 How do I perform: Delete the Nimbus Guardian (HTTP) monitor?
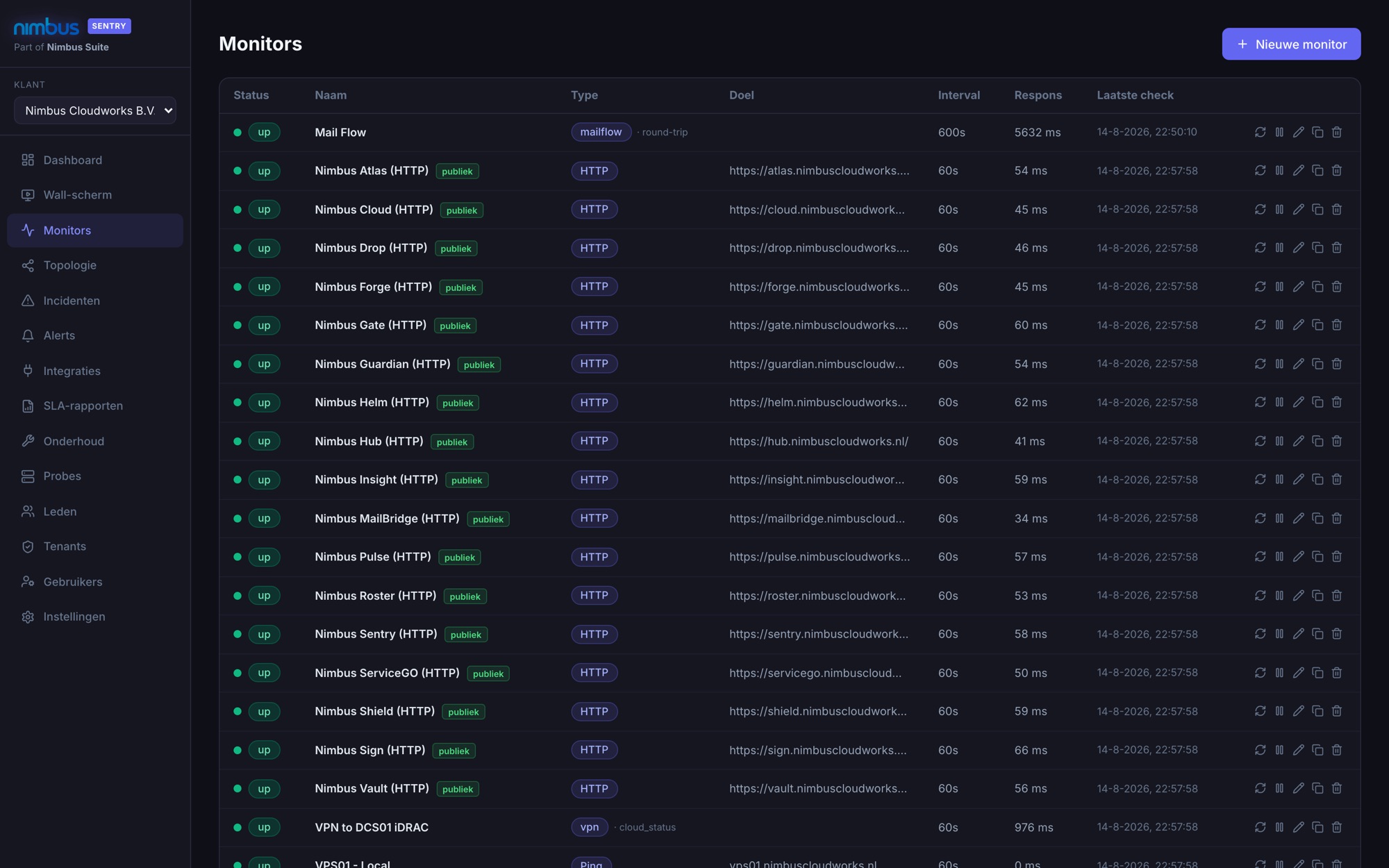point(1337,364)
